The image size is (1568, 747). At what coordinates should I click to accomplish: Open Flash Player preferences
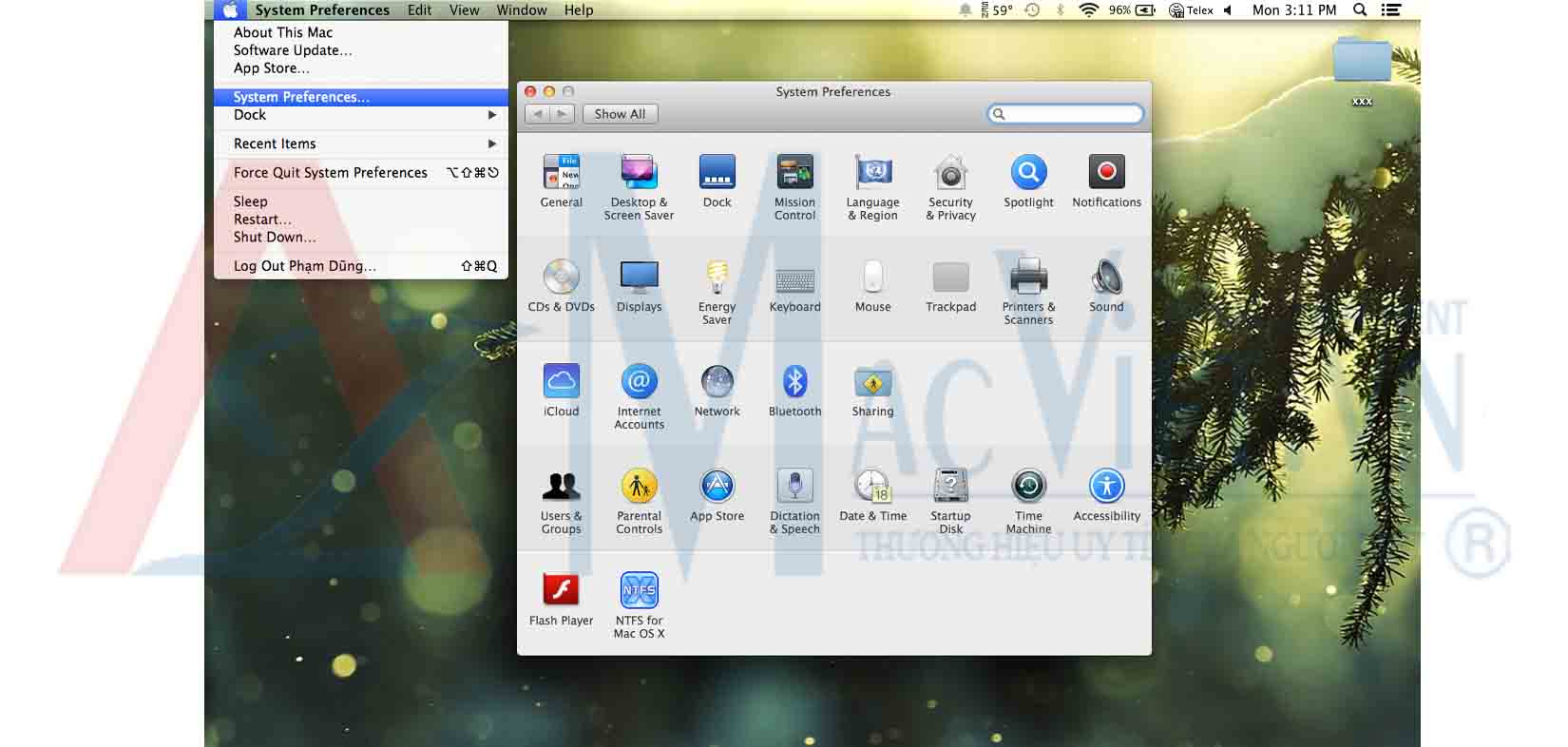pyautogui.click(x=561, y=600)
